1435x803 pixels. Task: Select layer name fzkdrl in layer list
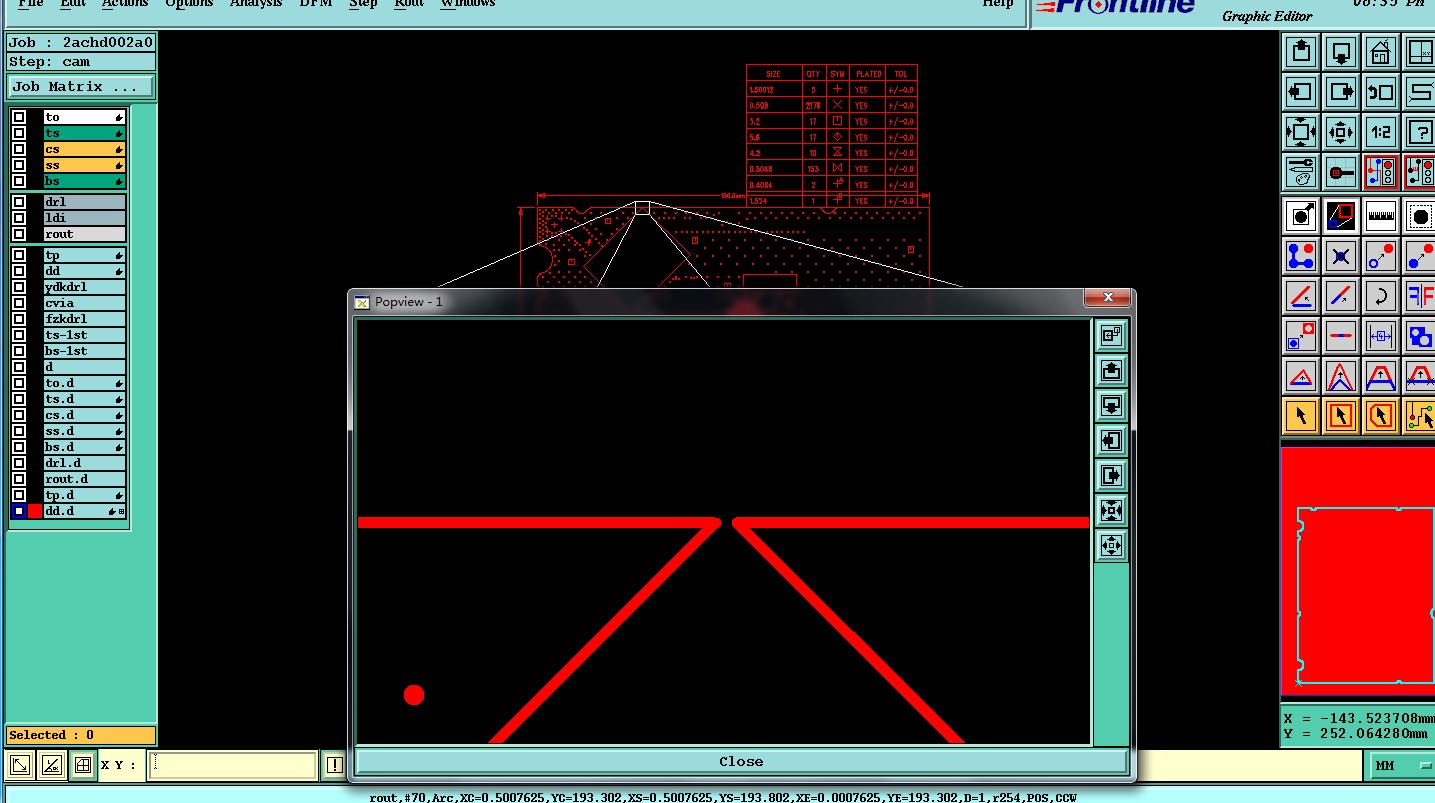(84, 319)
